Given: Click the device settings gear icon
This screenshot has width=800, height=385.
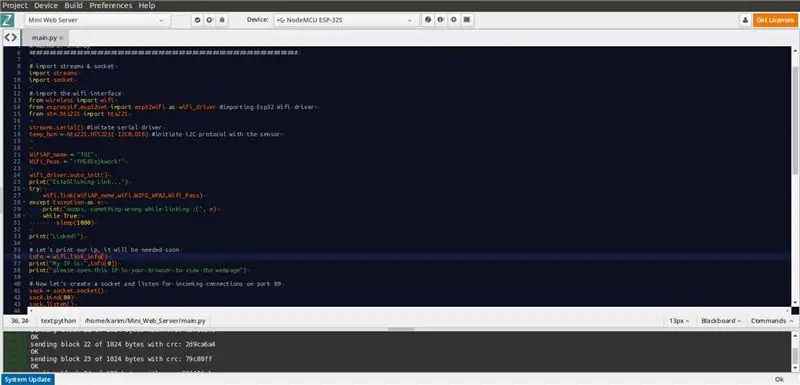Looking at the screenshot, I should (x=454, y=20).
